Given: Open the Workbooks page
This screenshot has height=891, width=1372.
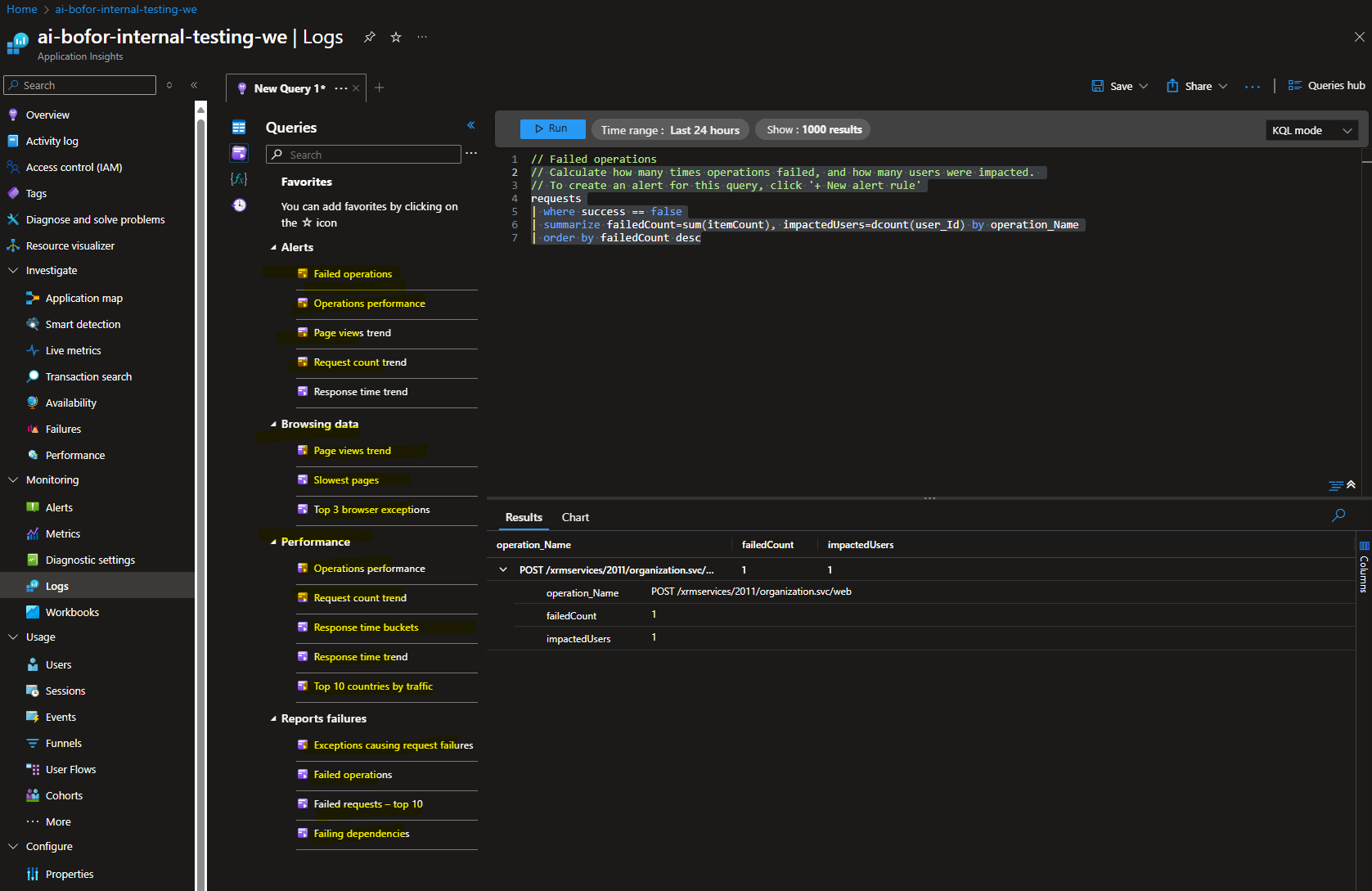Looking at the screenshot, I should click(72, 612).
